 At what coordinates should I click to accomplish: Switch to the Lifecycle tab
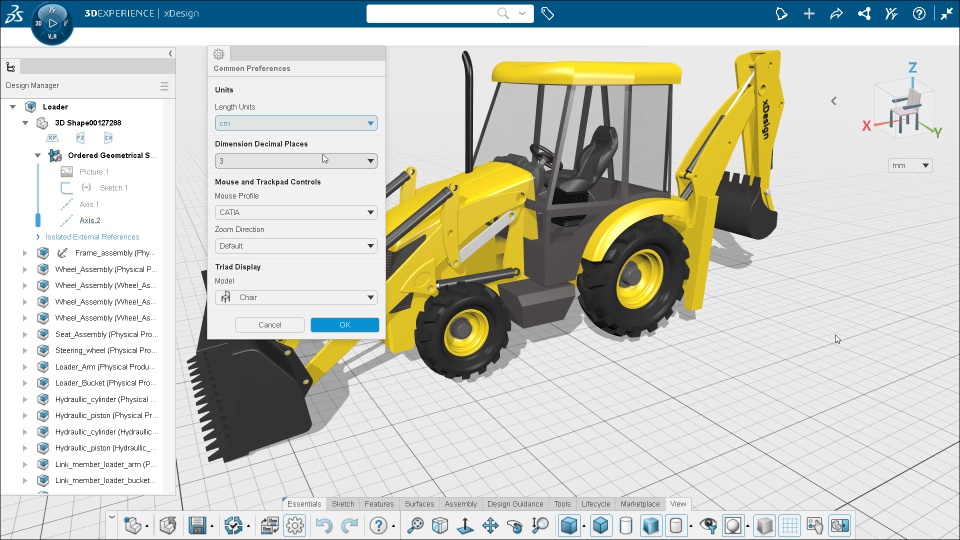596,504
